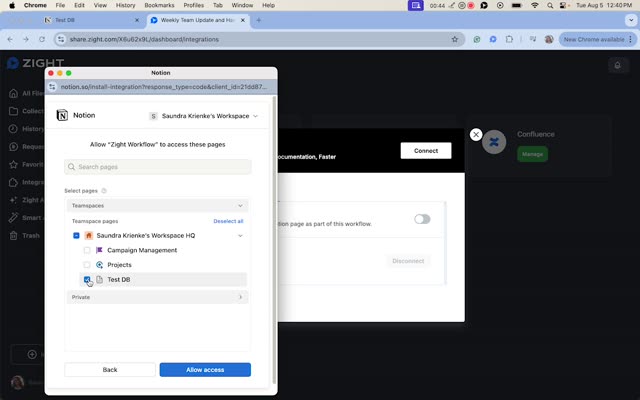
Task: Open the Apple menu
Action: coord(12,5)
